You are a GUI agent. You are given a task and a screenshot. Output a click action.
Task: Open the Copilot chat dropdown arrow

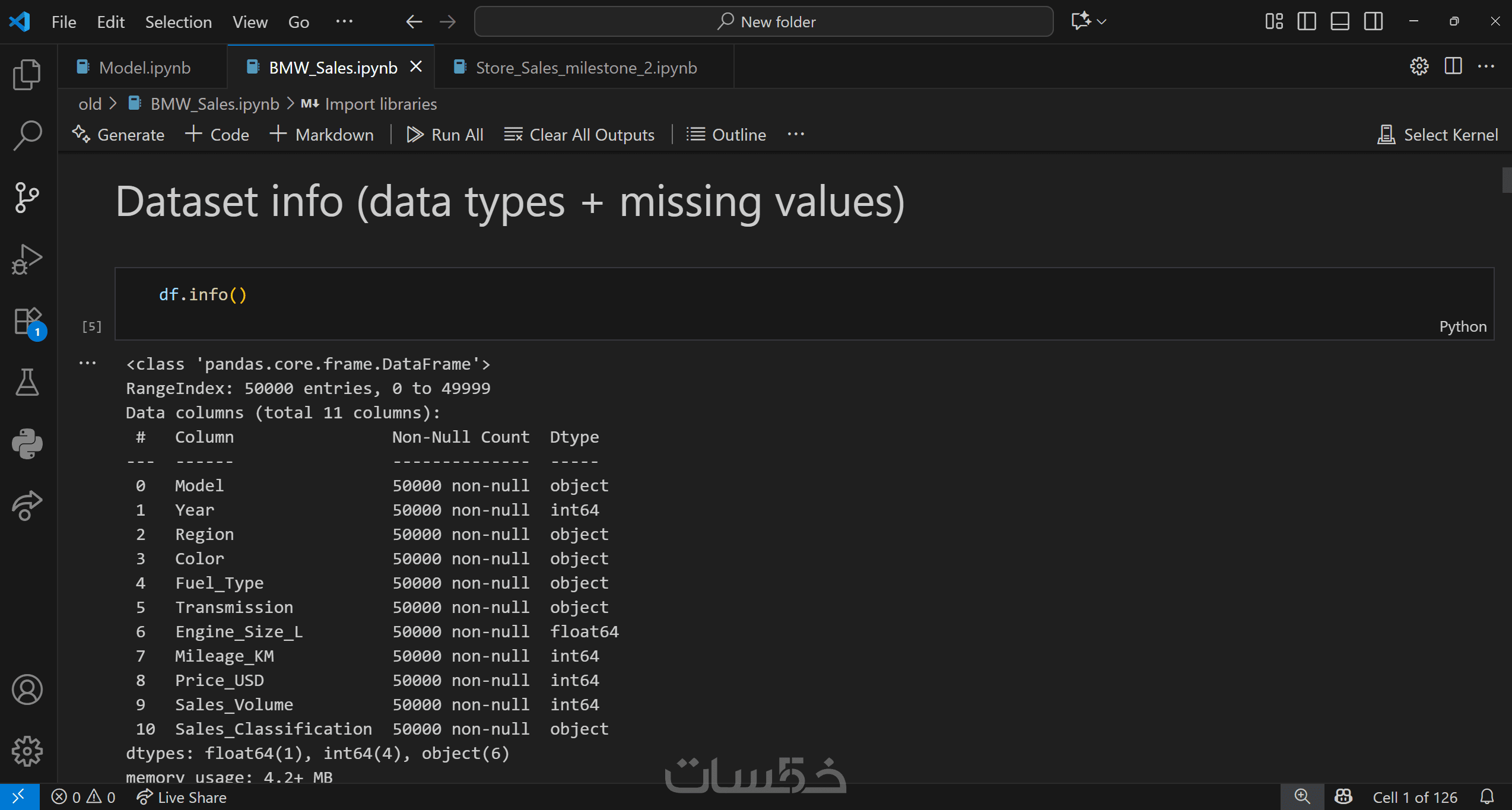pyautogui.click(x=1102, y=22)
